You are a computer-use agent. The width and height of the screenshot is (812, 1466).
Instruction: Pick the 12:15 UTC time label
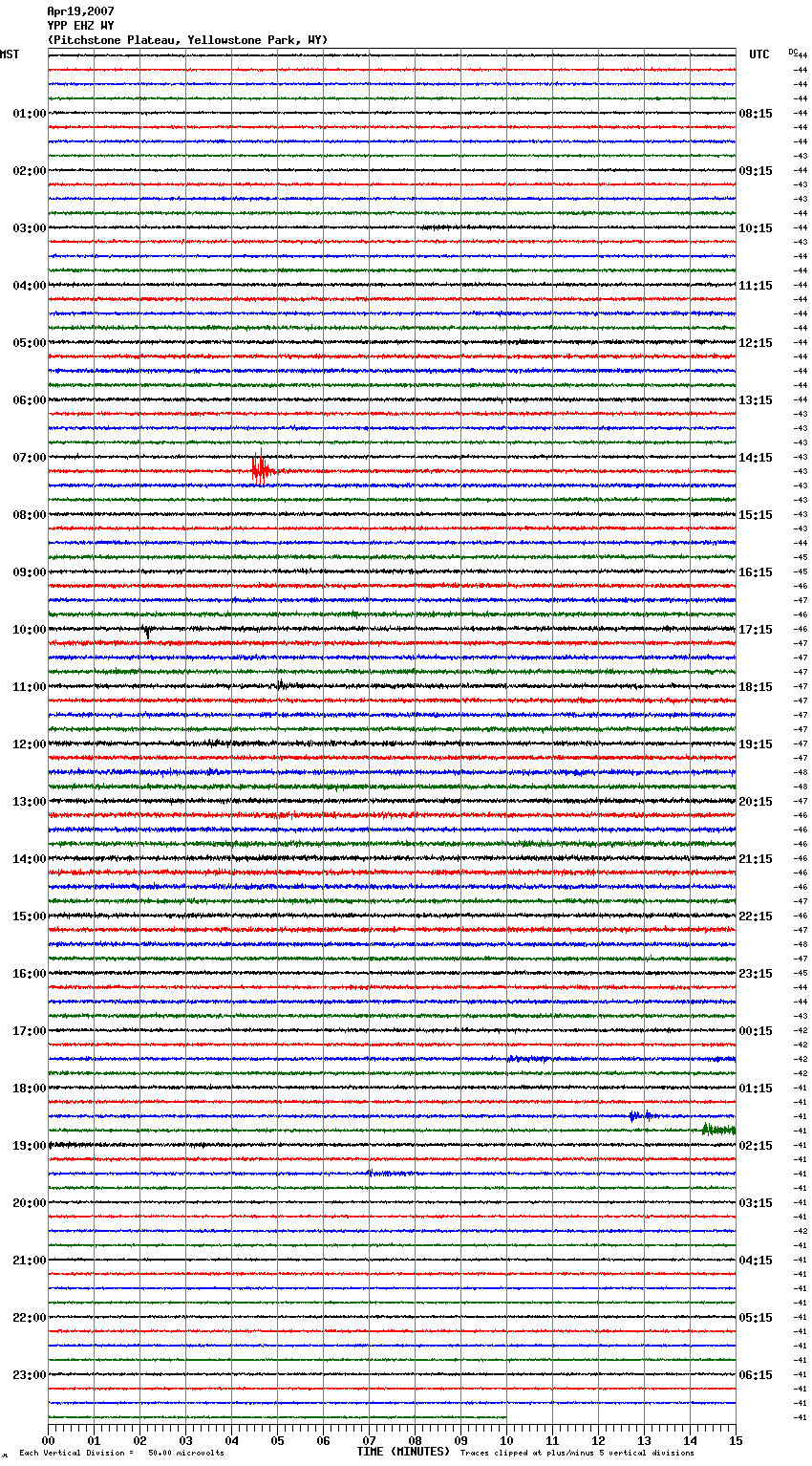pyautogui.click(x=756, y=343)
